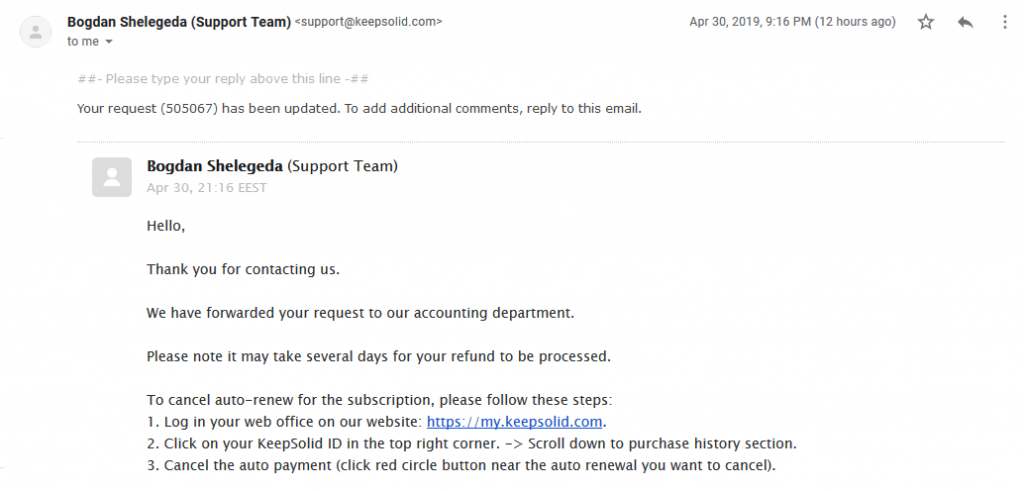This screenshot has width=1024, height=491.
Task: Click the accounting department sentence
Action: pyautogui.click(x=360, y=313)
